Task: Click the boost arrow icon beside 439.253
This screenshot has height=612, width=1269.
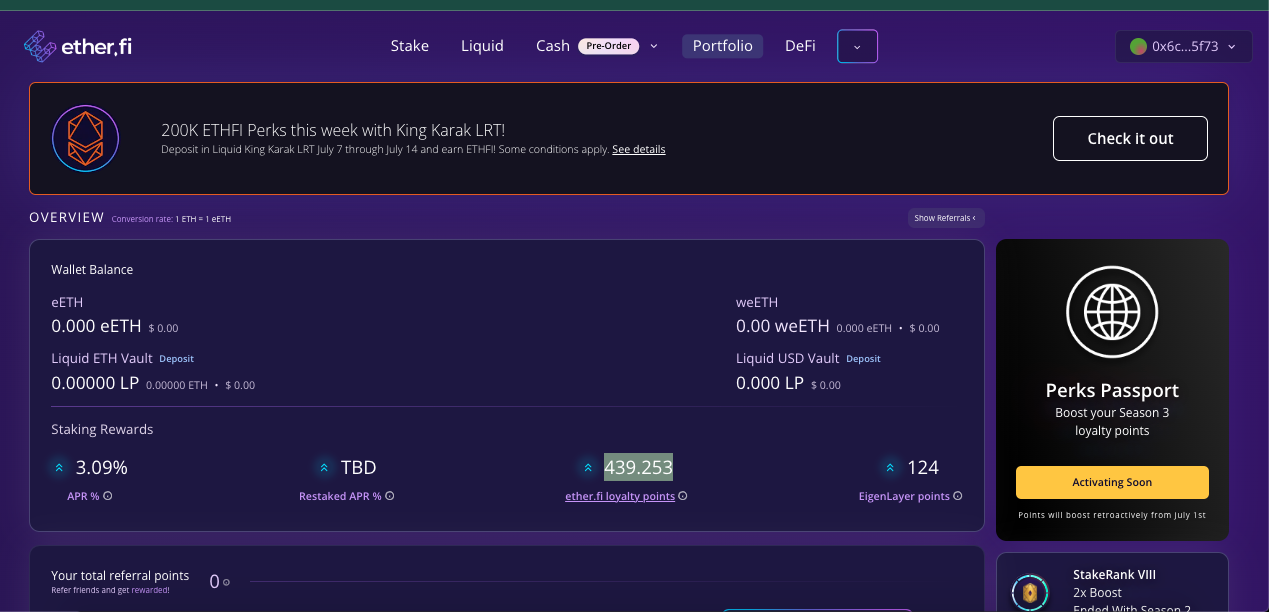Action: (587, 467)
